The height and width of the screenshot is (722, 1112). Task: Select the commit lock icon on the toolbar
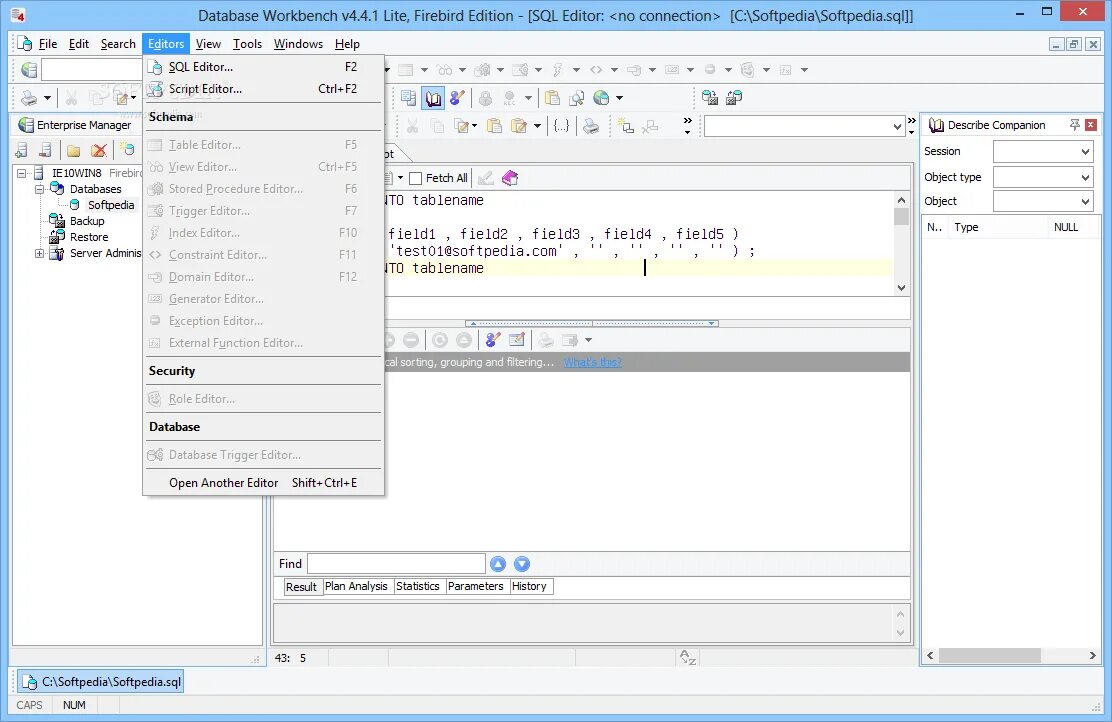click(x=484, y=97)
